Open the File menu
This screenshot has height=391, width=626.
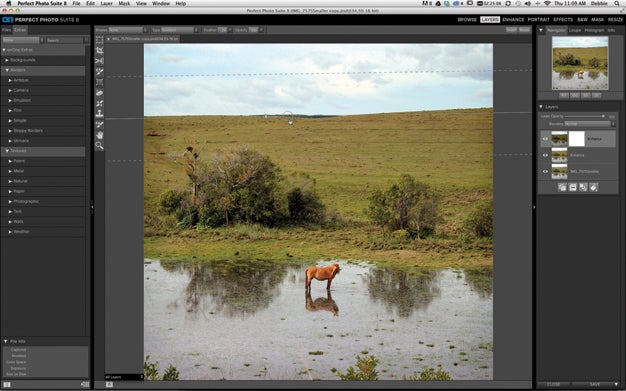(x=76, y=4)
